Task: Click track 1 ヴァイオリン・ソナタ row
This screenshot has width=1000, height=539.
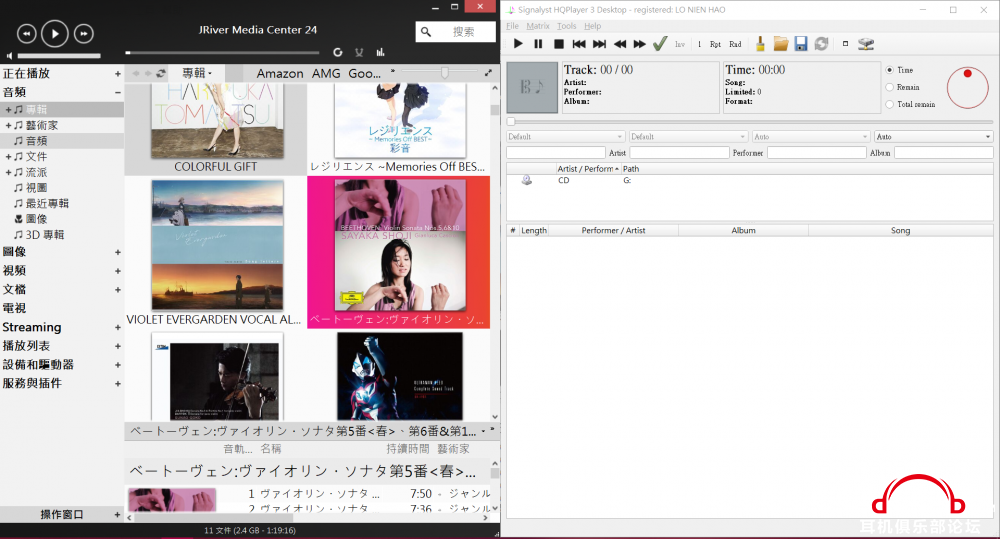Action: coord(369,494)
